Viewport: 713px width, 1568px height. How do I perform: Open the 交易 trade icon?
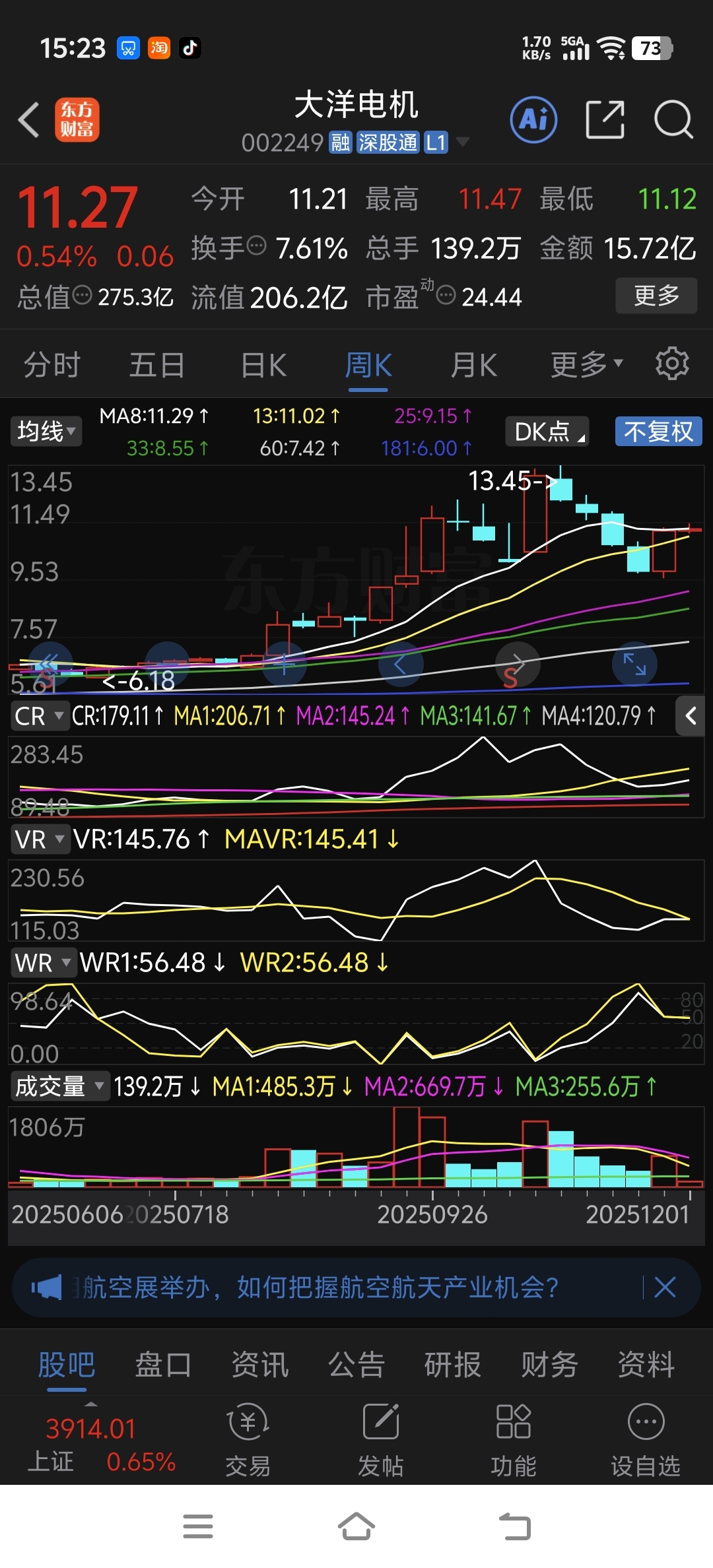click(248, 1440)
